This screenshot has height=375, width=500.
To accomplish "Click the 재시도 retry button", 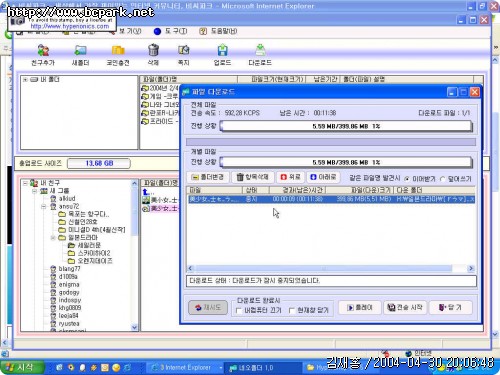I will (208, 307).
